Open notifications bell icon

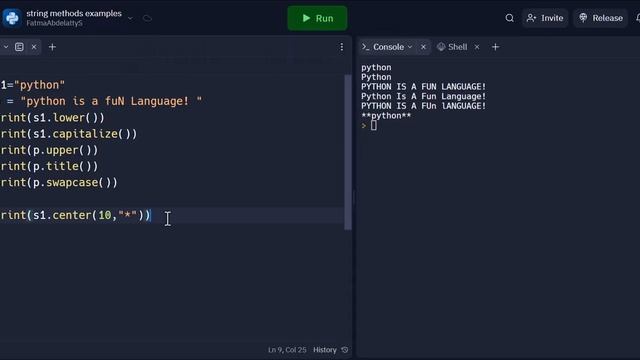click(x=638, y=18)
